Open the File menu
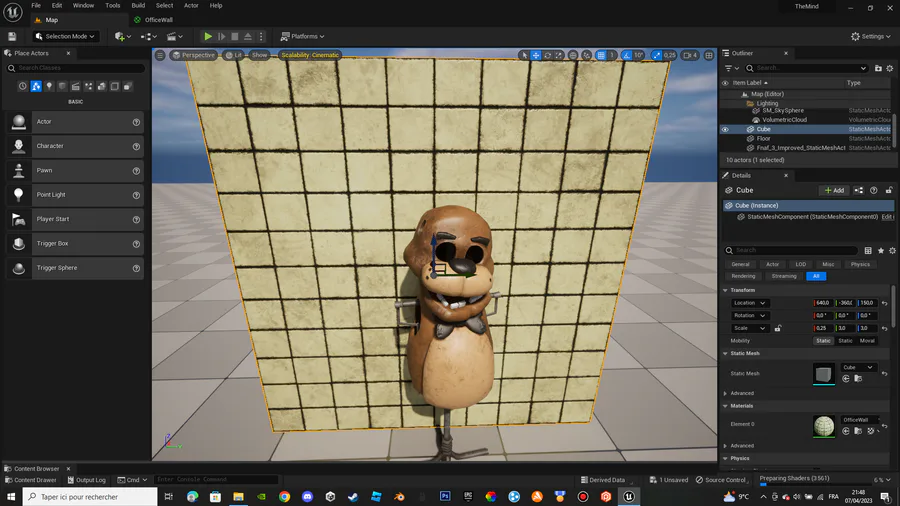900x506 pixels. [x=36, y=5]
